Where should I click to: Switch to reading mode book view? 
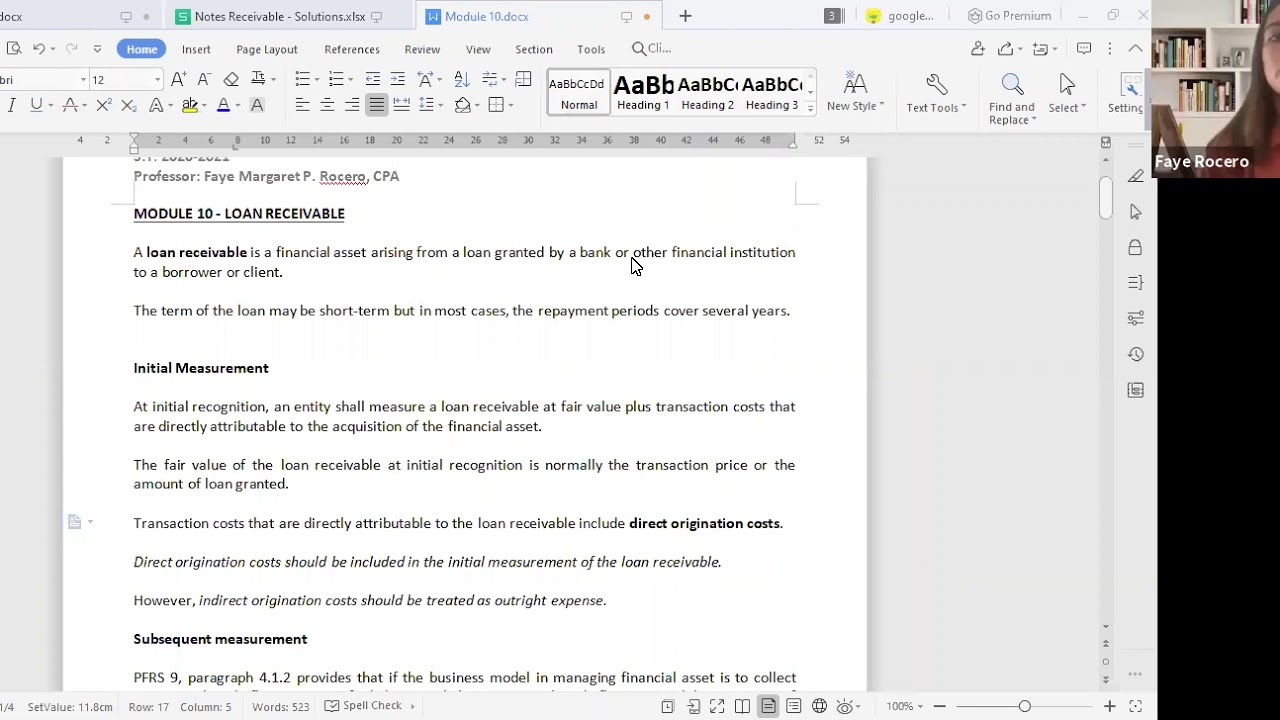pyautogui.click(x=742, y=706)
